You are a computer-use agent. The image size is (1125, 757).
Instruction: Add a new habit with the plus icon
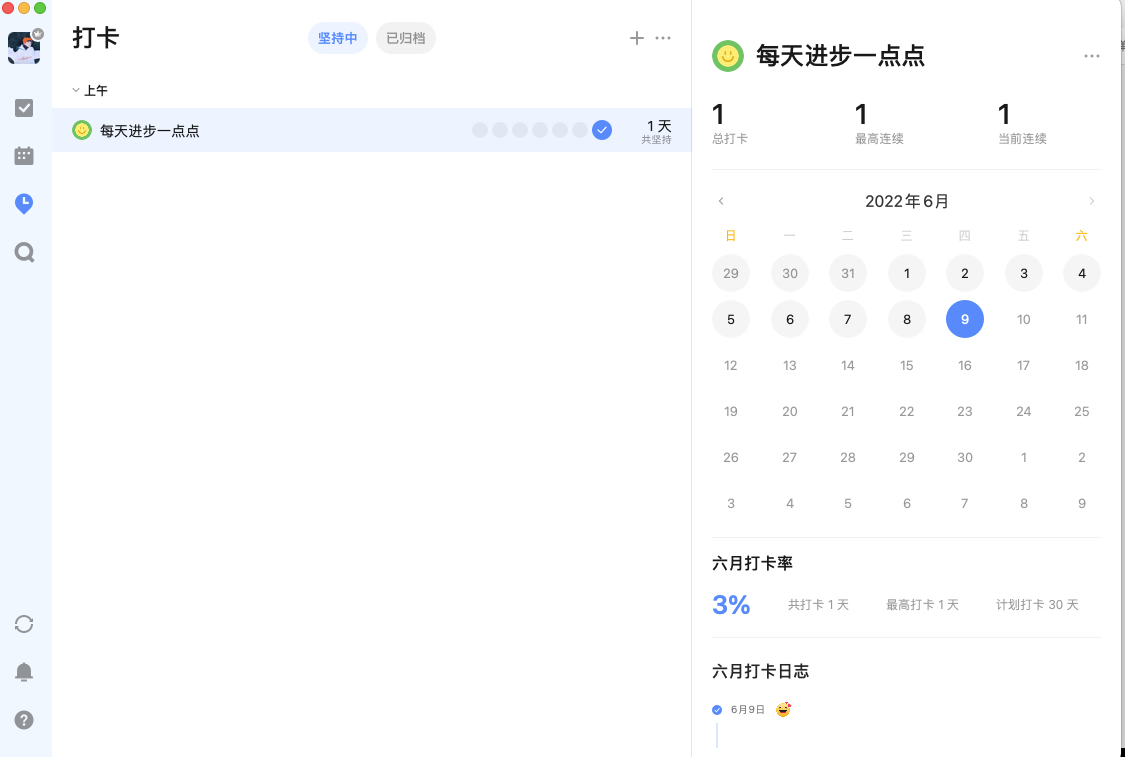pyautogui.click(x=637, y=38)
